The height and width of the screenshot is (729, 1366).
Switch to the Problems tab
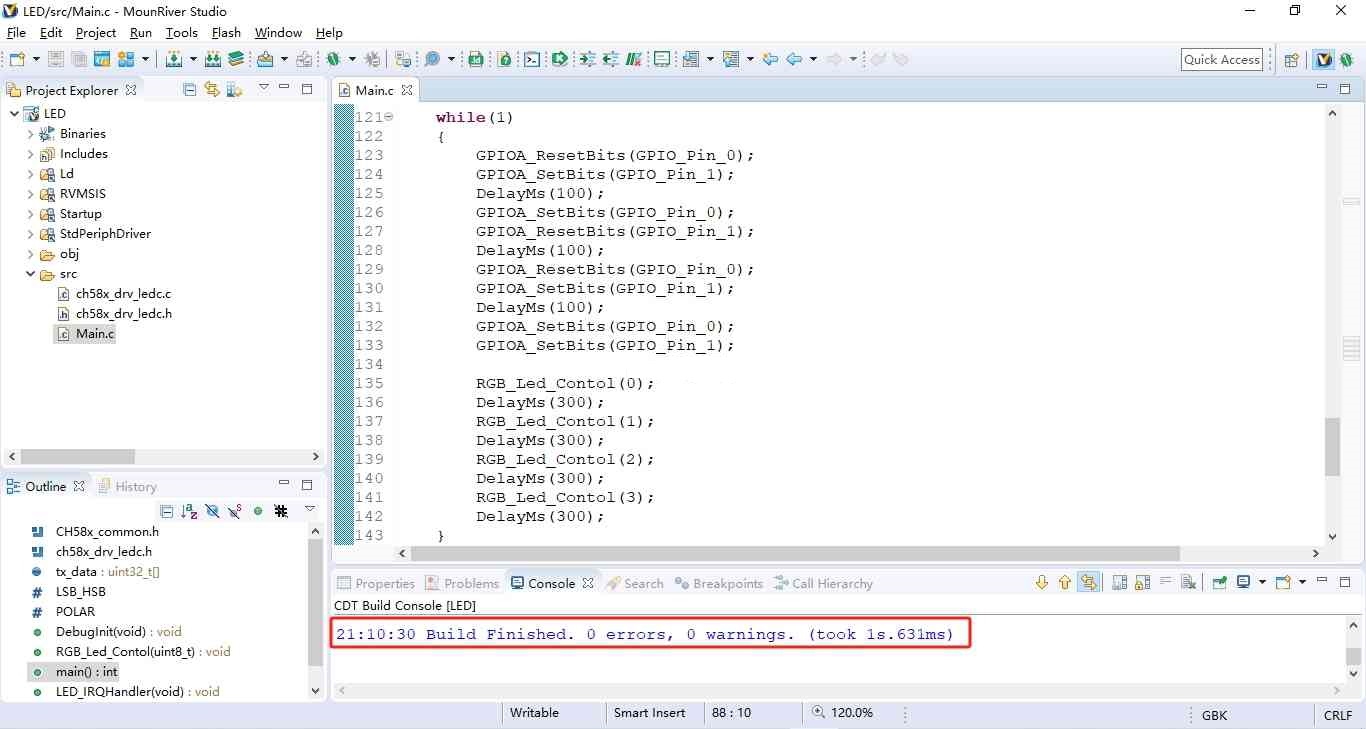click(x=462, y=583)
